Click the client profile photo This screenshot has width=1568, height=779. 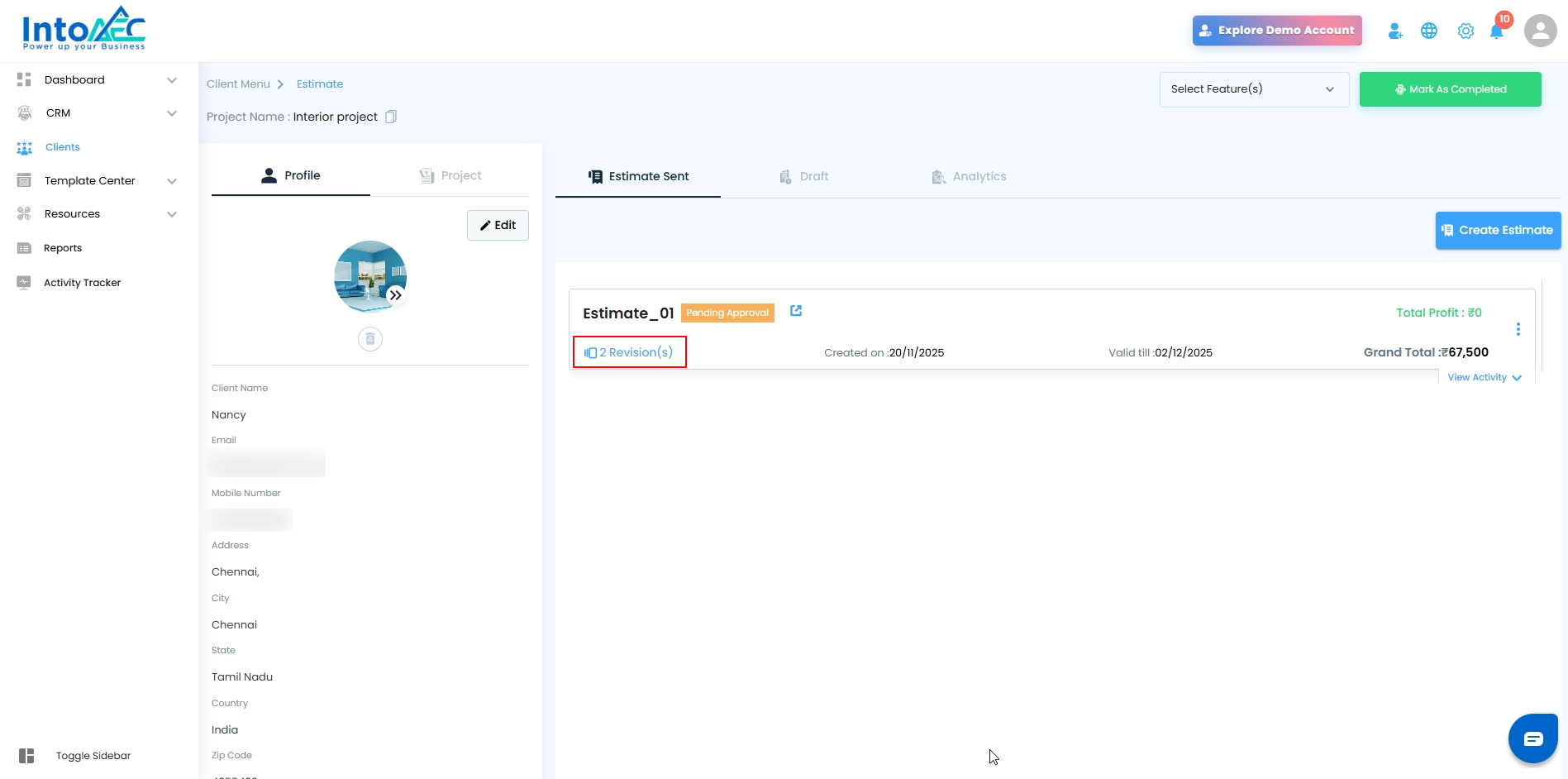[370, 276]
